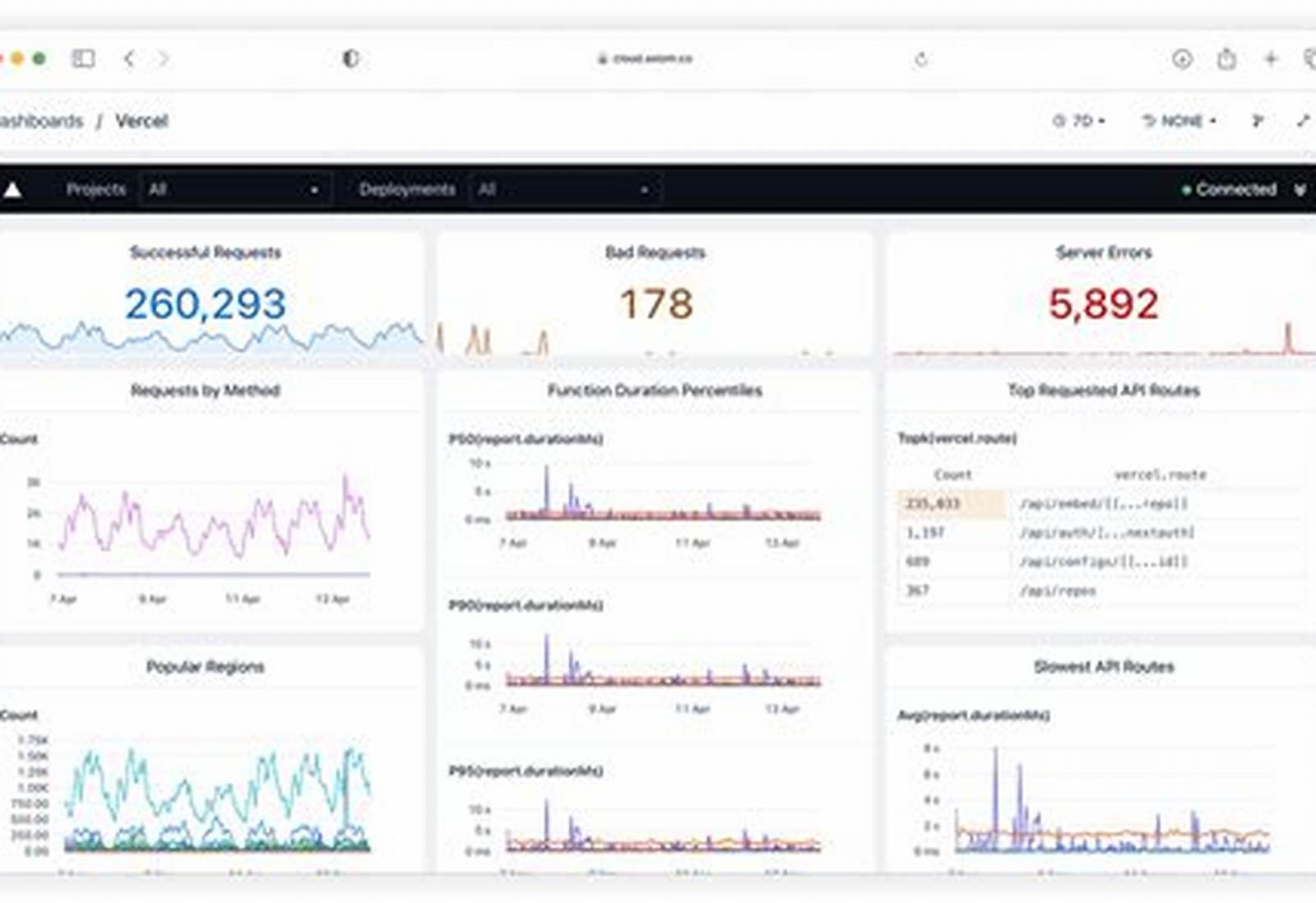Reload the page with refresh icon
Viewport: 1316px width, 903px height.
pos(921,59)
